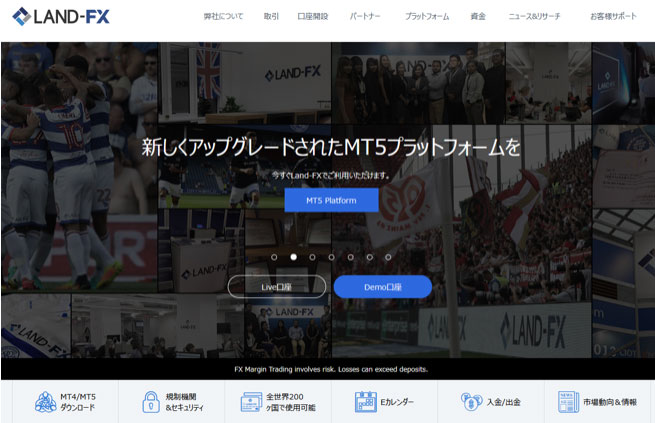Click the padlock security icon

coord(151,402)
